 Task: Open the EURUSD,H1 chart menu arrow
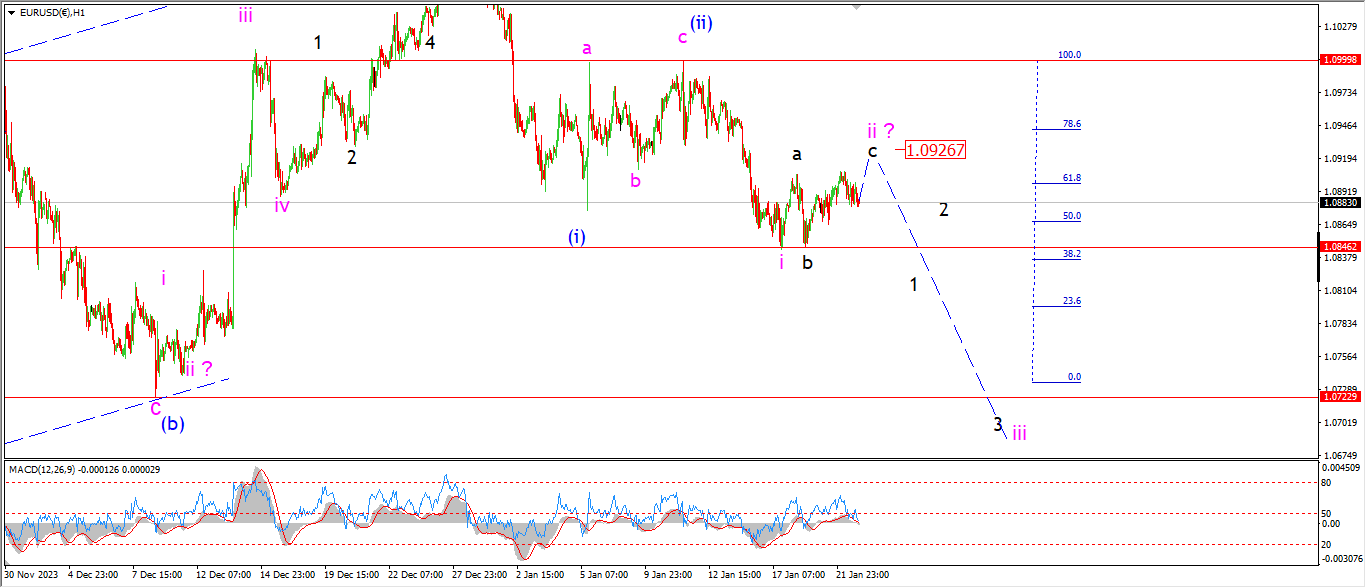[x=11, y=12]
